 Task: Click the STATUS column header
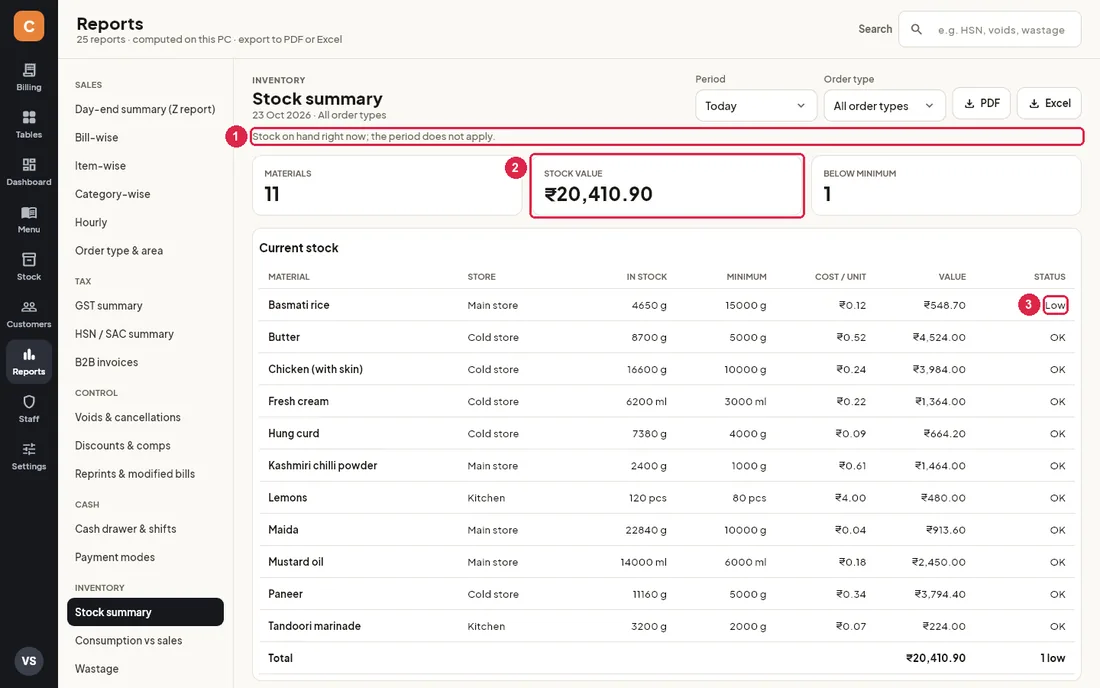pyautogui.click(x=1049, y=277)
